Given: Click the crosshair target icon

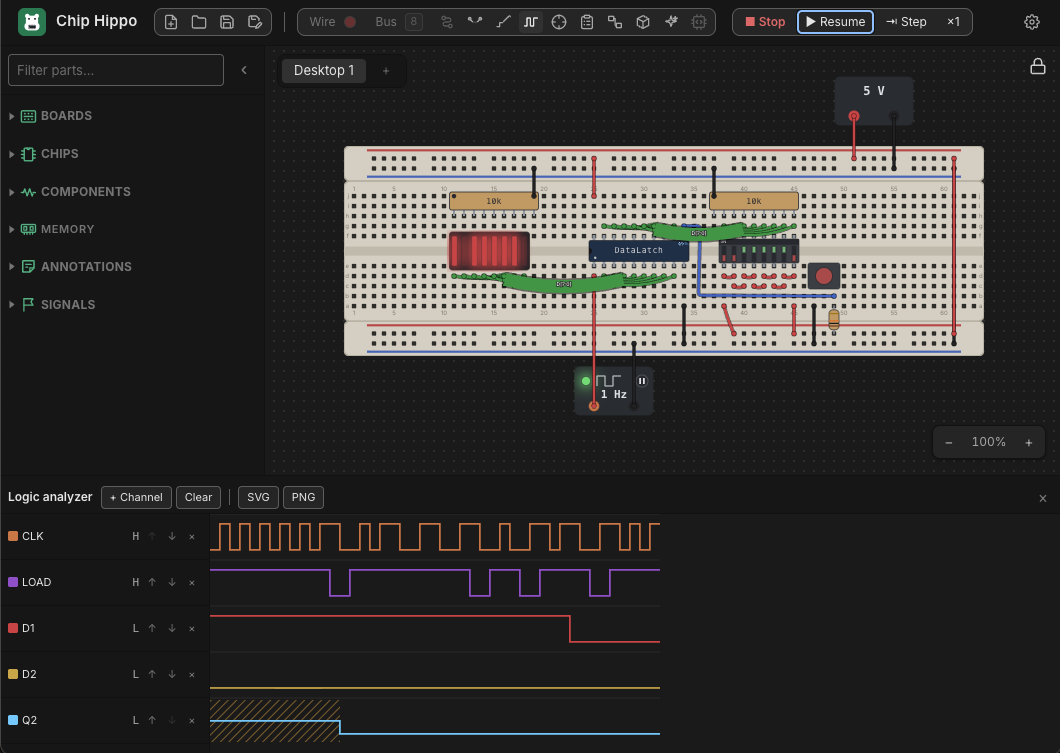Looking at the screenshot, I should 558,22.
